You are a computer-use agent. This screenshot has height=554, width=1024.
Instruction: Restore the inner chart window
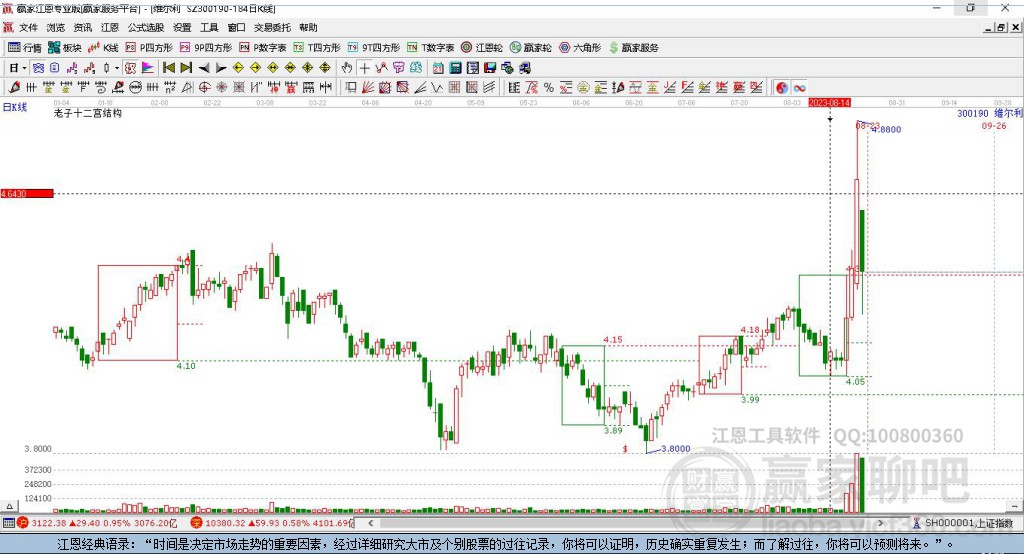click(x=1002, y=27)
